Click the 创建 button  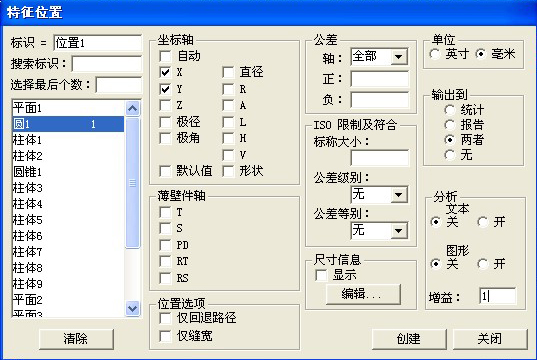point(409,339)
